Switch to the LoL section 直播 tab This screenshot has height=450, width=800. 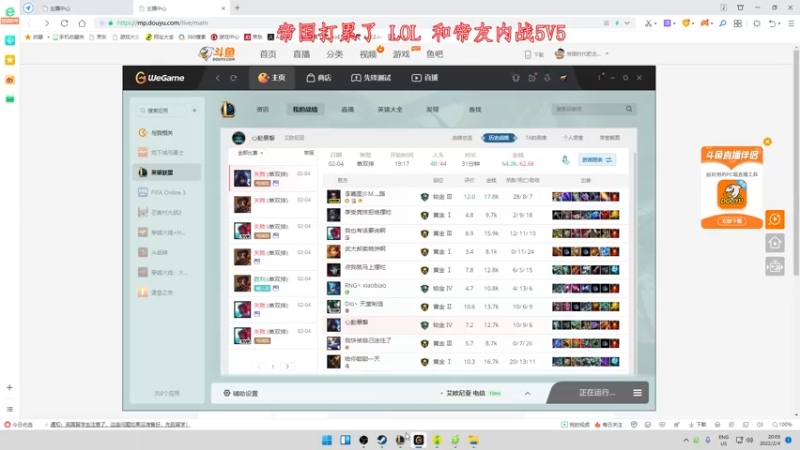347,109
